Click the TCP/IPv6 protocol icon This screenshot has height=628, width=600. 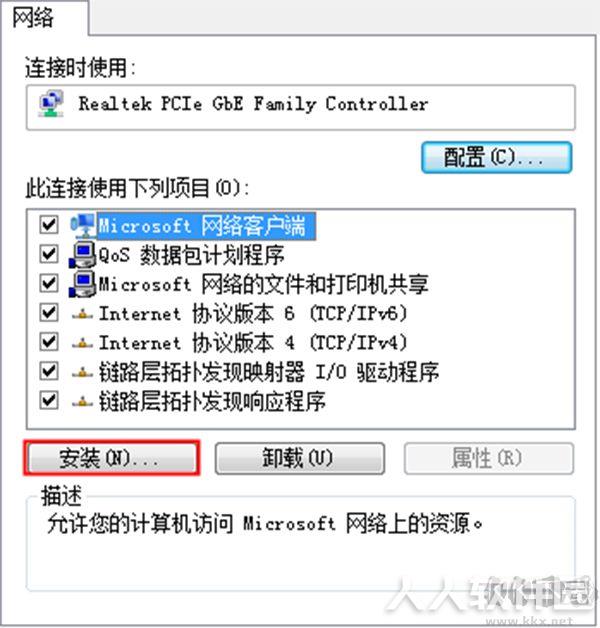pos(83,314)
